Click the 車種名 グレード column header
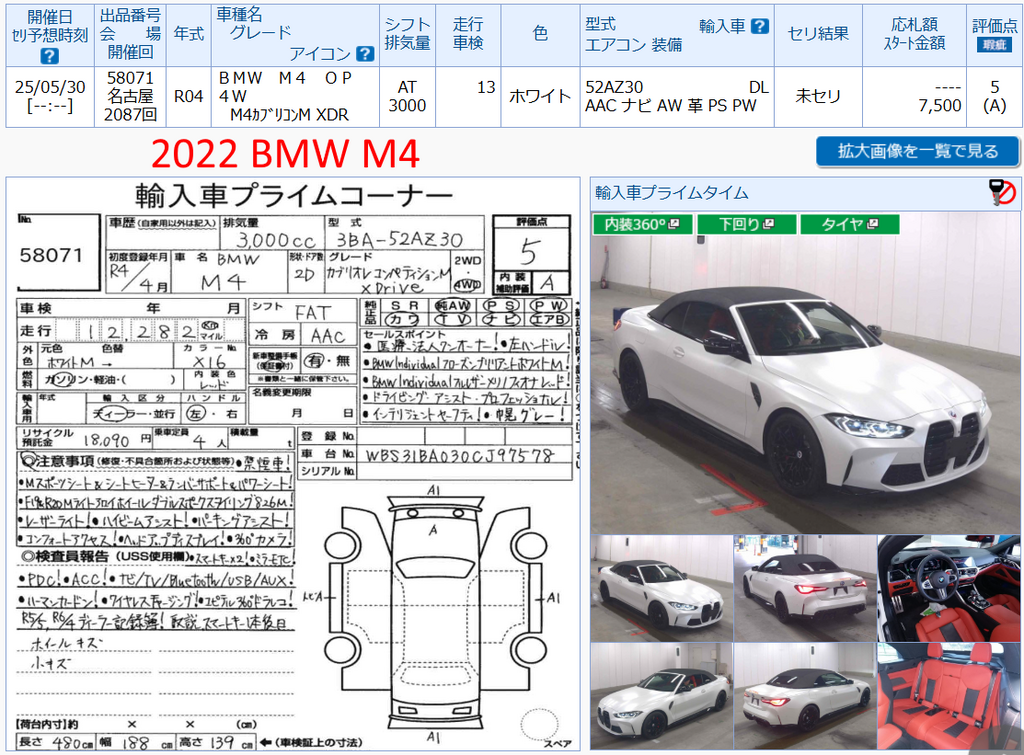This screenshot has height=755, width=1024. coord(295,34)
